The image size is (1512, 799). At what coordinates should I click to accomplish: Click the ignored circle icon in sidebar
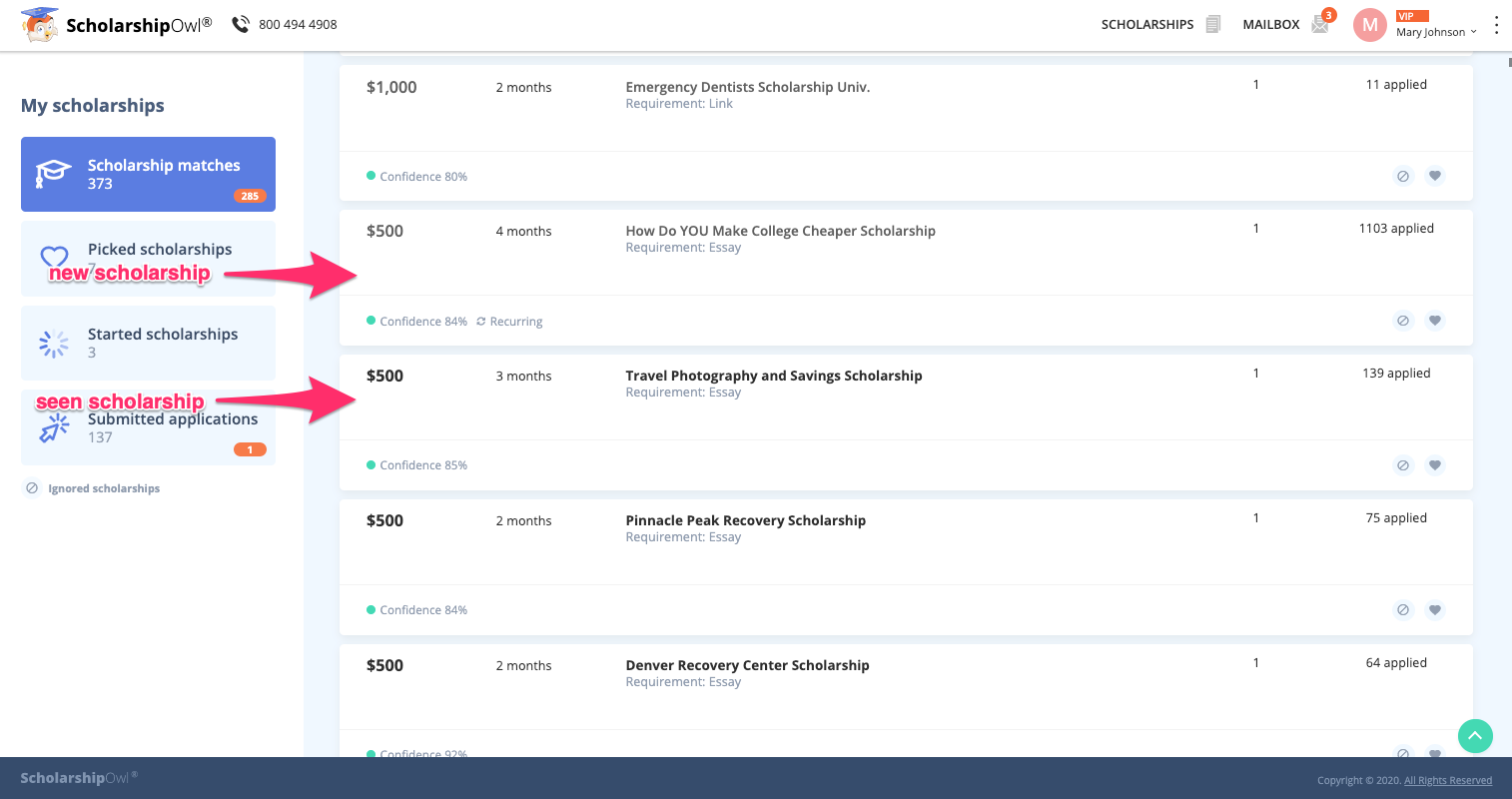point(32,488)
